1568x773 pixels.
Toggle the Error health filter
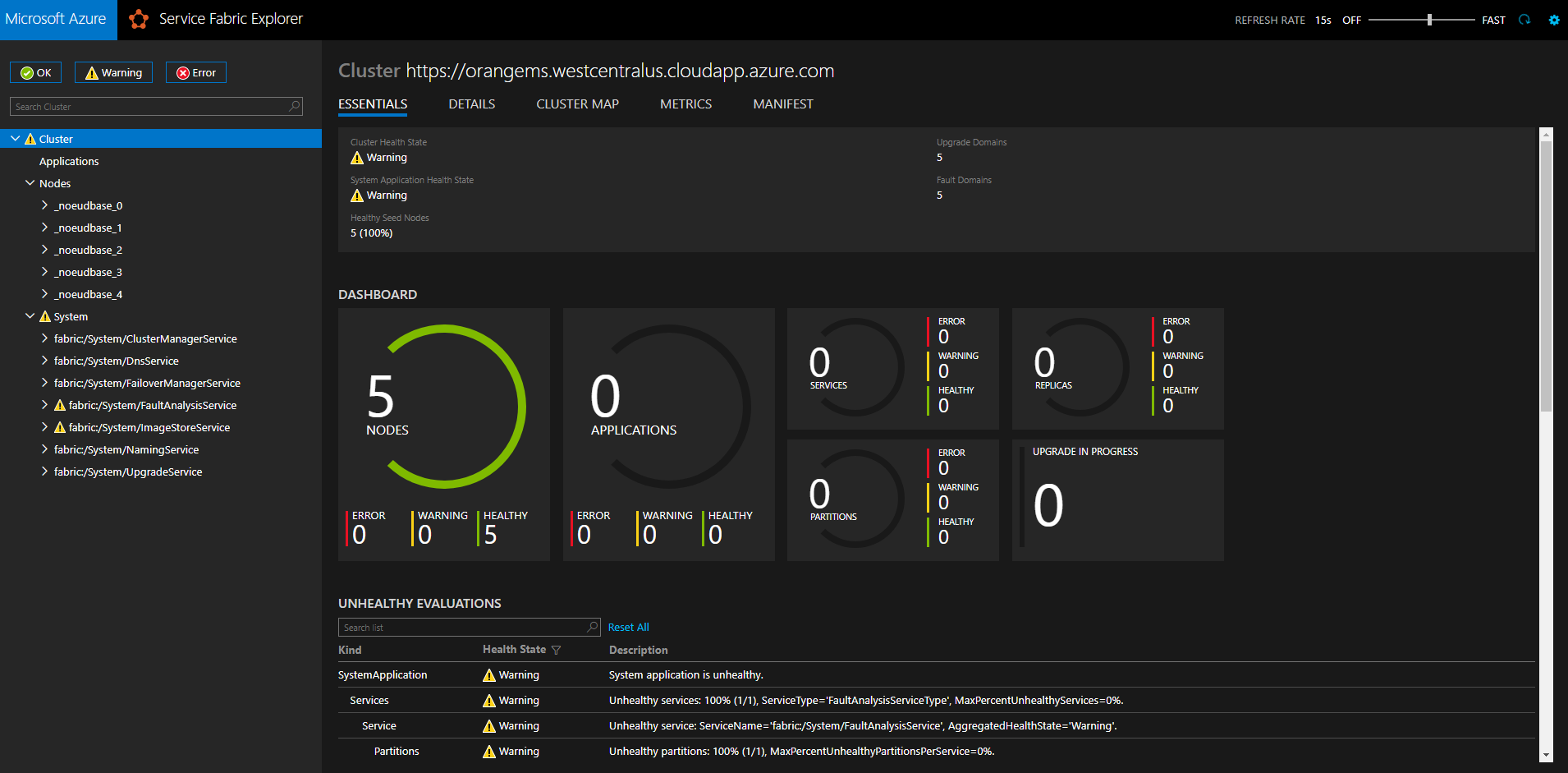pyautogui.click(x=196, y=72)
